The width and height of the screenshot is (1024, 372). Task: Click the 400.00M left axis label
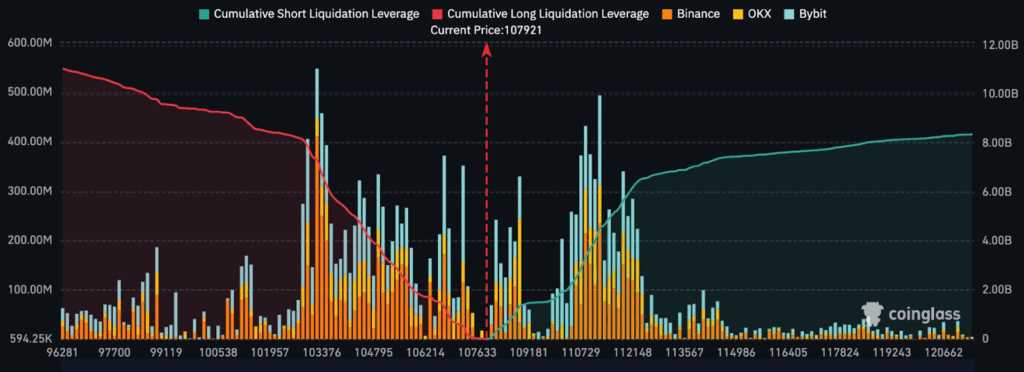(29, 142)
